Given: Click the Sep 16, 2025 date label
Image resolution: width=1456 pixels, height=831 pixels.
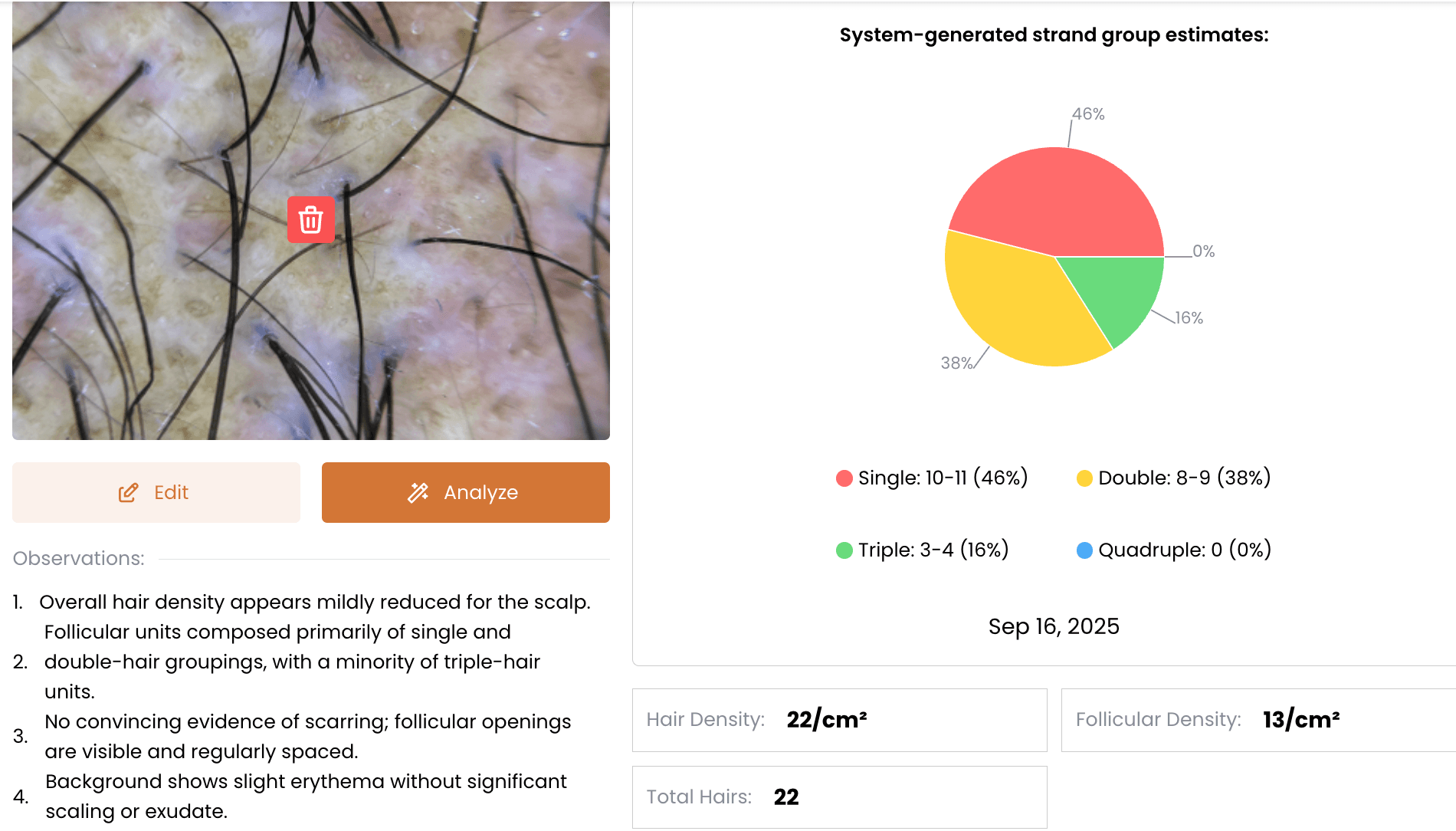Looking at the screenshot, I should click(1054, 626).
